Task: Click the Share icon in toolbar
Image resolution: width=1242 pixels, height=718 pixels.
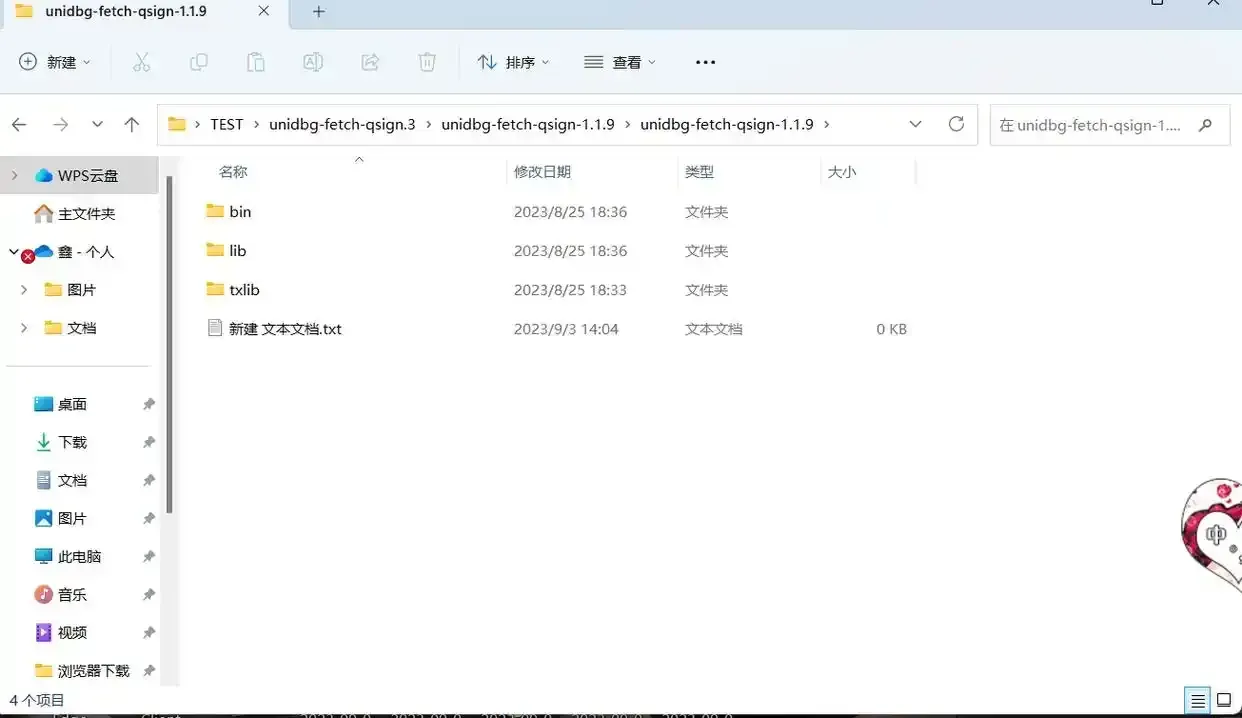Action: pos(370,62)
